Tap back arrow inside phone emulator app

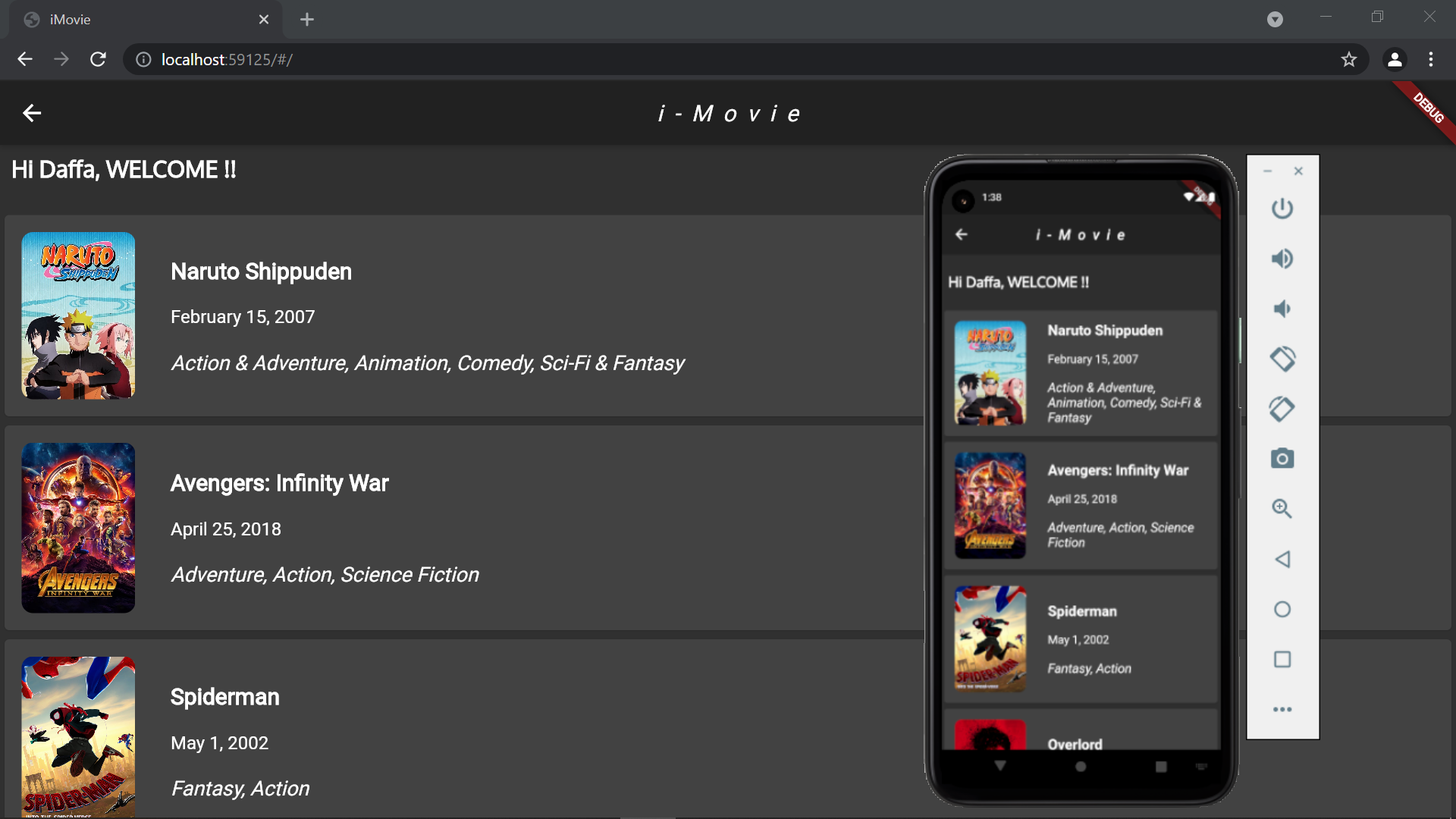coord(962,235)
